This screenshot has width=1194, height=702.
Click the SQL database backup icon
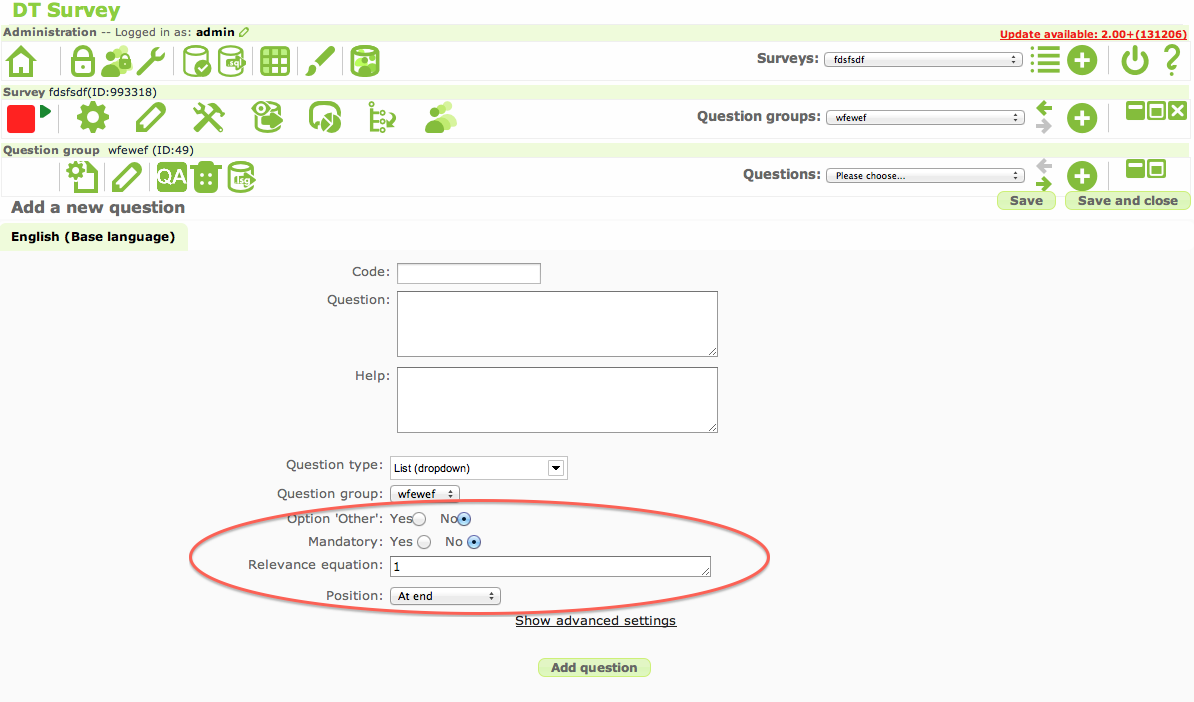[x=231, y=61]
